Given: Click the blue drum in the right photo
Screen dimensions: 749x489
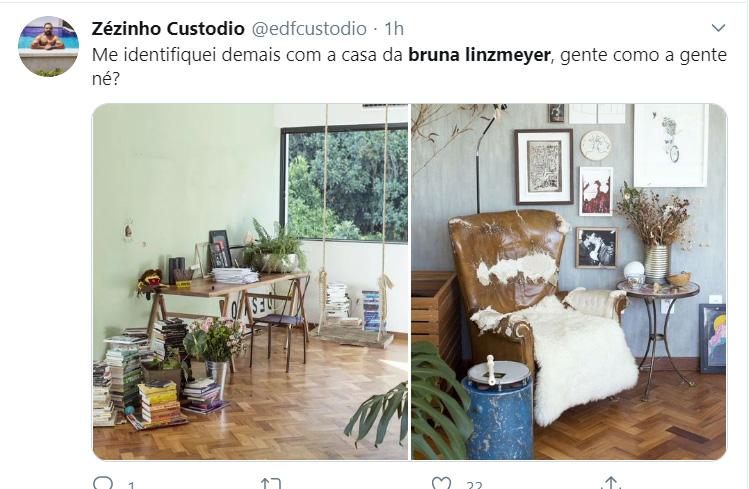Looking at the screenshot, I should pyautogui.click(x=498, y=408).
